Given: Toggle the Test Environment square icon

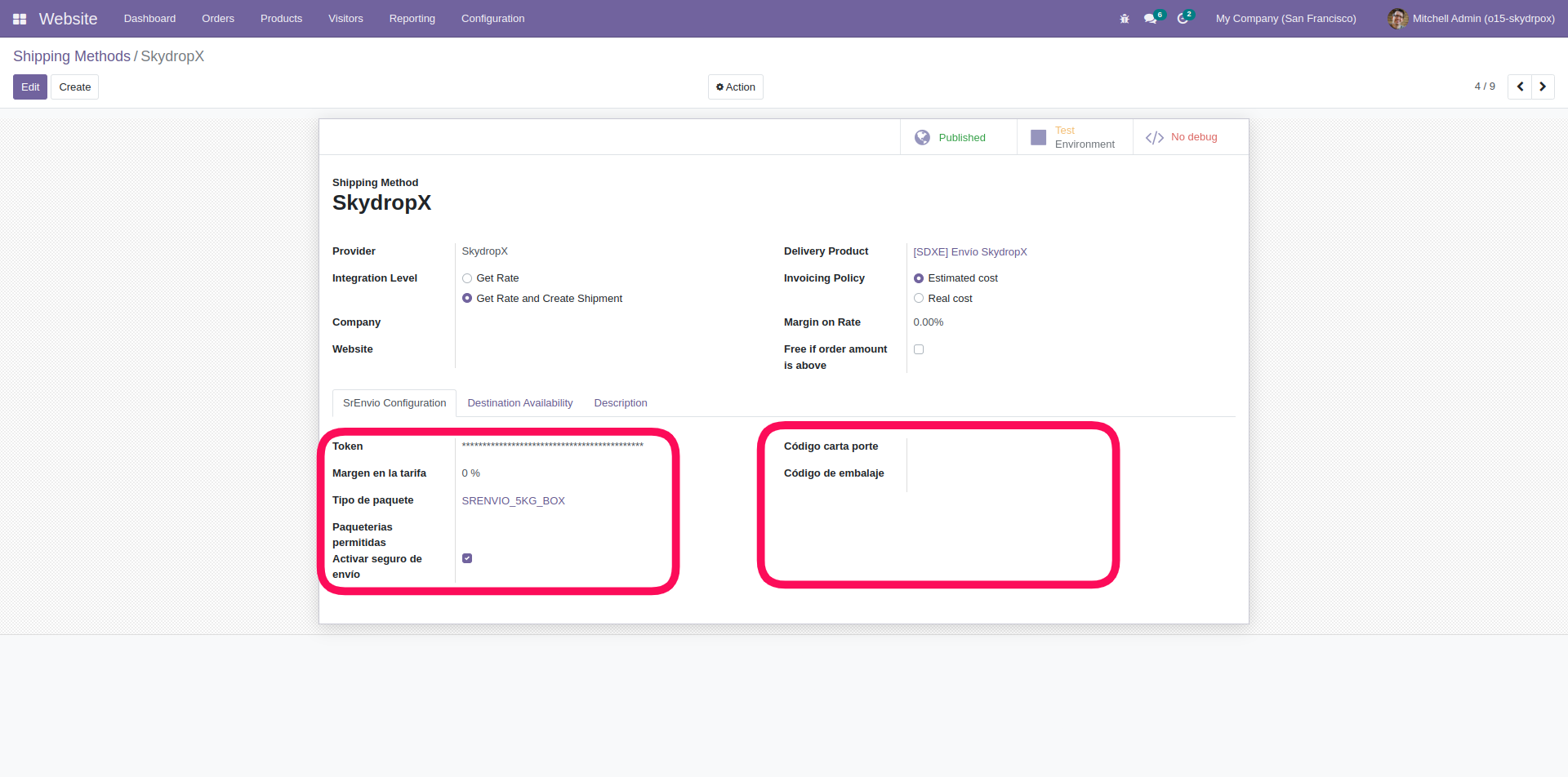Looking at the screenshot, I should [1038, 137].
